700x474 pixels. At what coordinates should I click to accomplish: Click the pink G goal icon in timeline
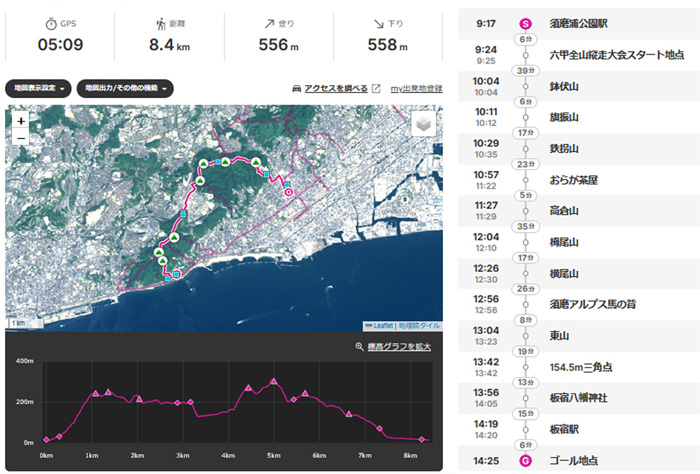click(x=525, y=461)
